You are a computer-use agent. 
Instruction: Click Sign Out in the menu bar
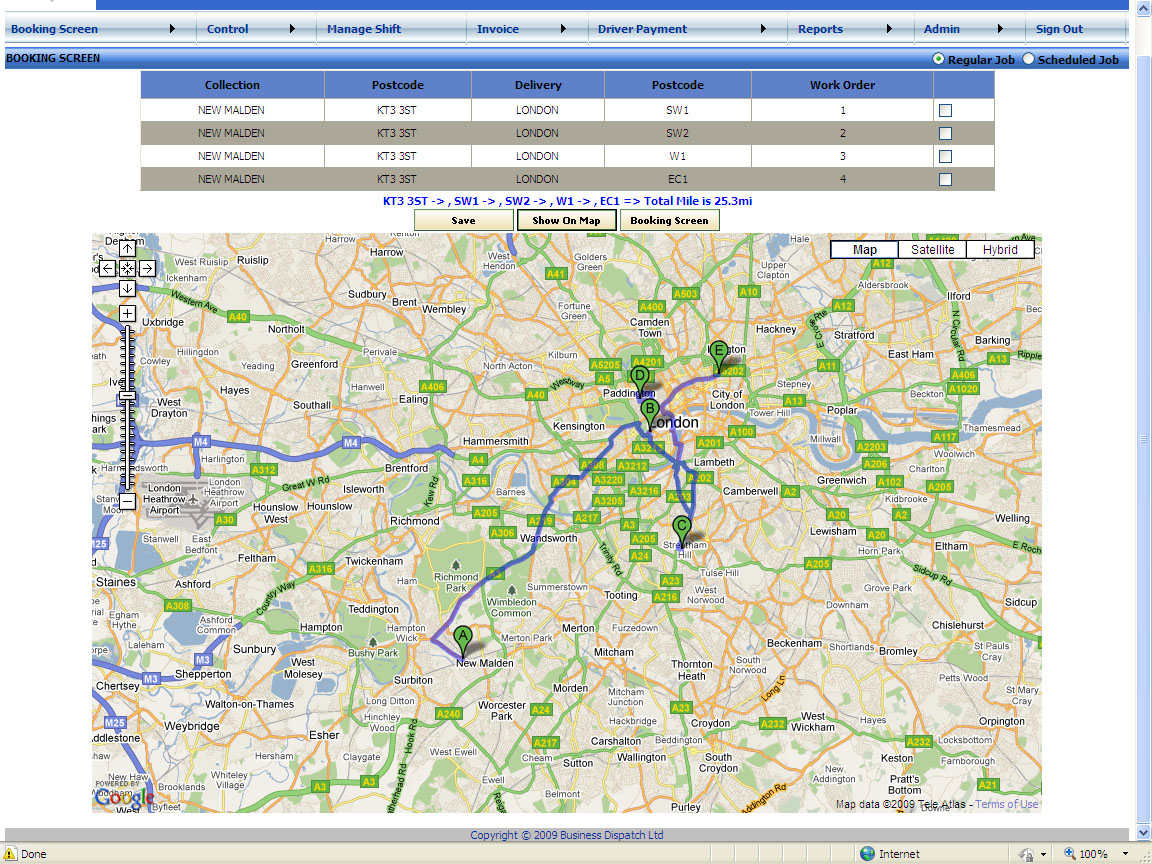(1059, 29)
